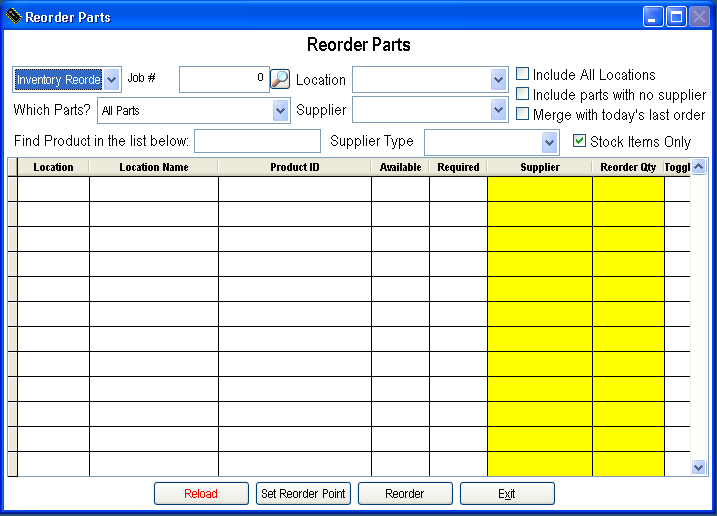This screenshot has height=516, width=717.
Task: Click the magnifier icon beside Job #
Action: point(280,79)
